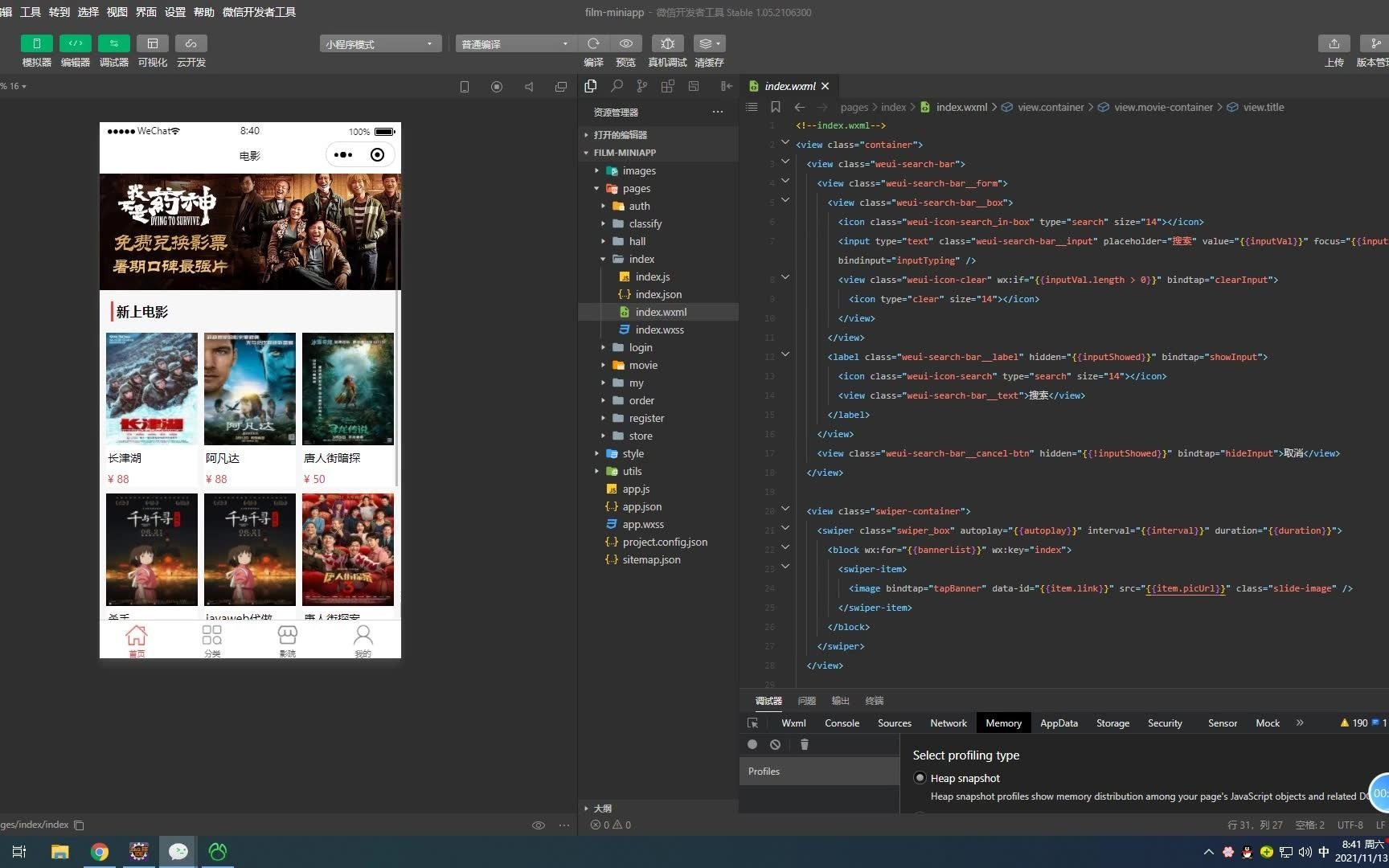Toggle the debugger panel button
The width and height of the screenshot is (1389, 868).
pyautogui.click(x=113, y=43)
